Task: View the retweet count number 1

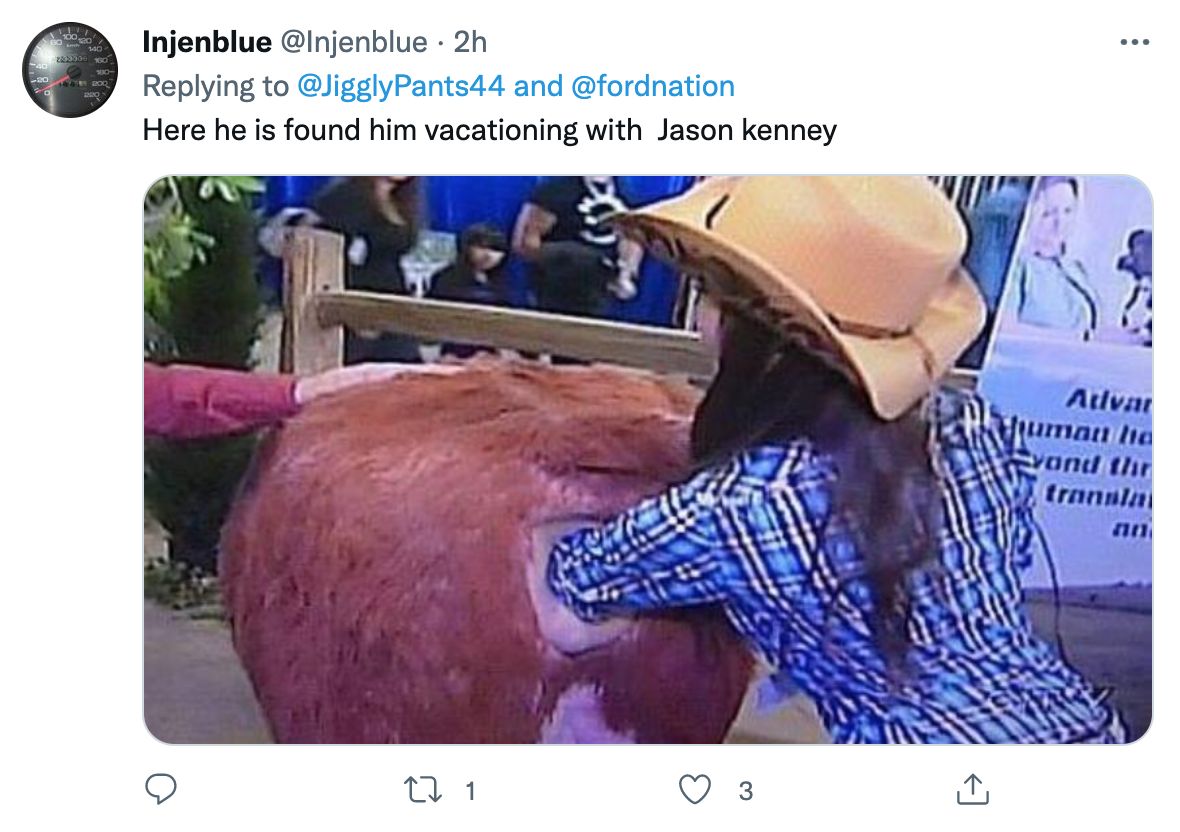Action: (470, 791)
